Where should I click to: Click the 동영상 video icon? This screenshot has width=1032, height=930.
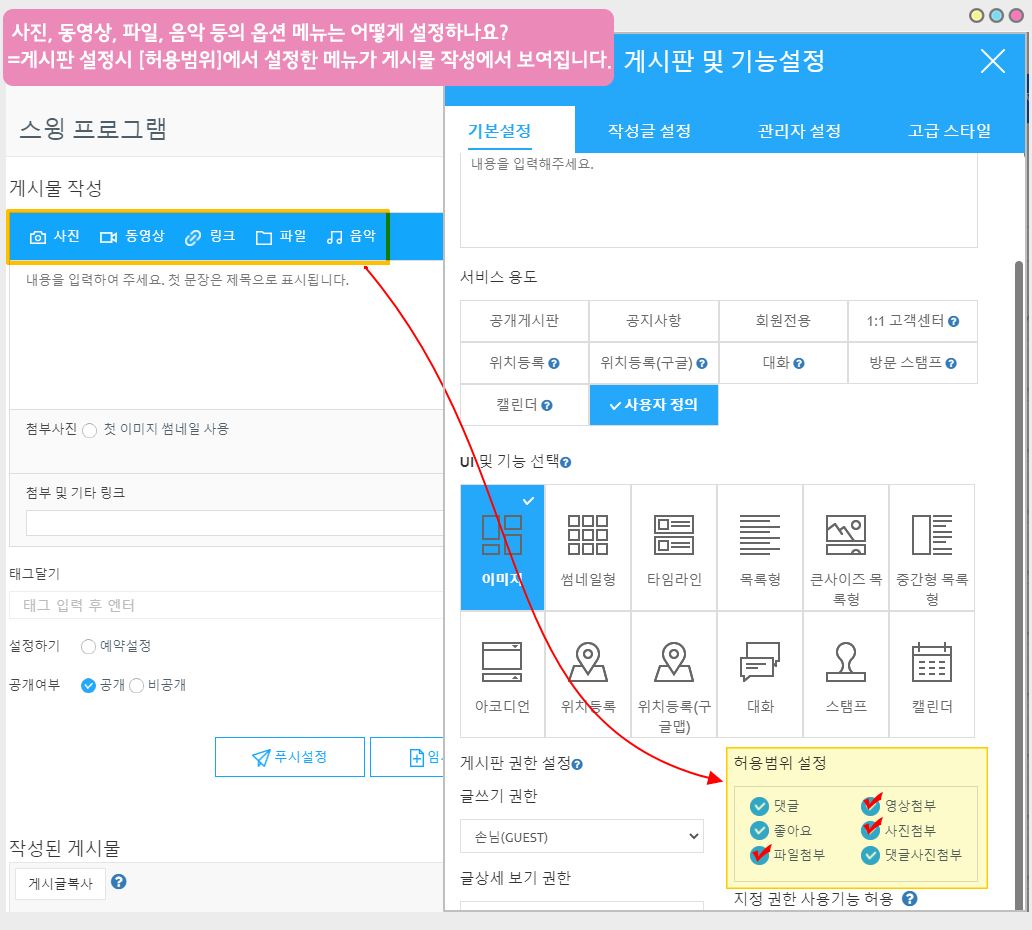tap(108, 237)
